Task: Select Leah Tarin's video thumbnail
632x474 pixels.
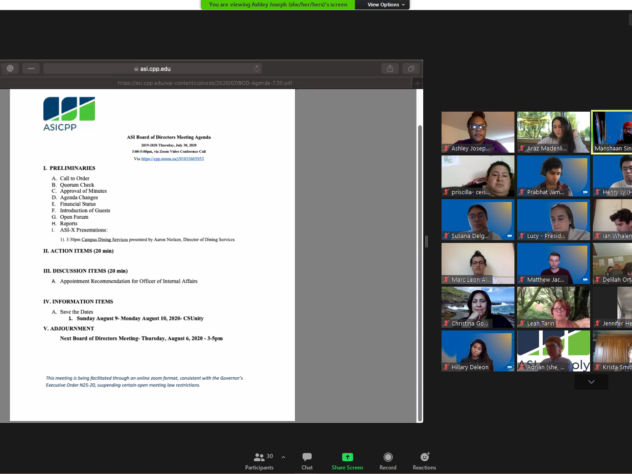Action: click(x=553, y=307)
